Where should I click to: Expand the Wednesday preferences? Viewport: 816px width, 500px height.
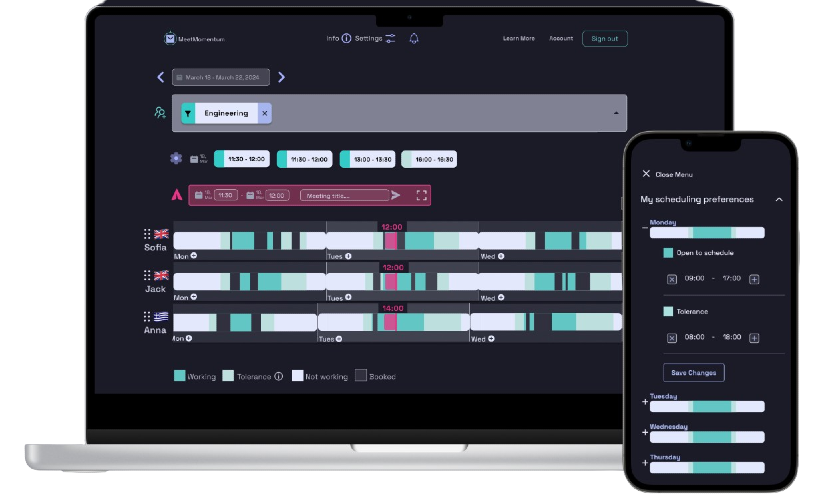(x=645, y=432)
